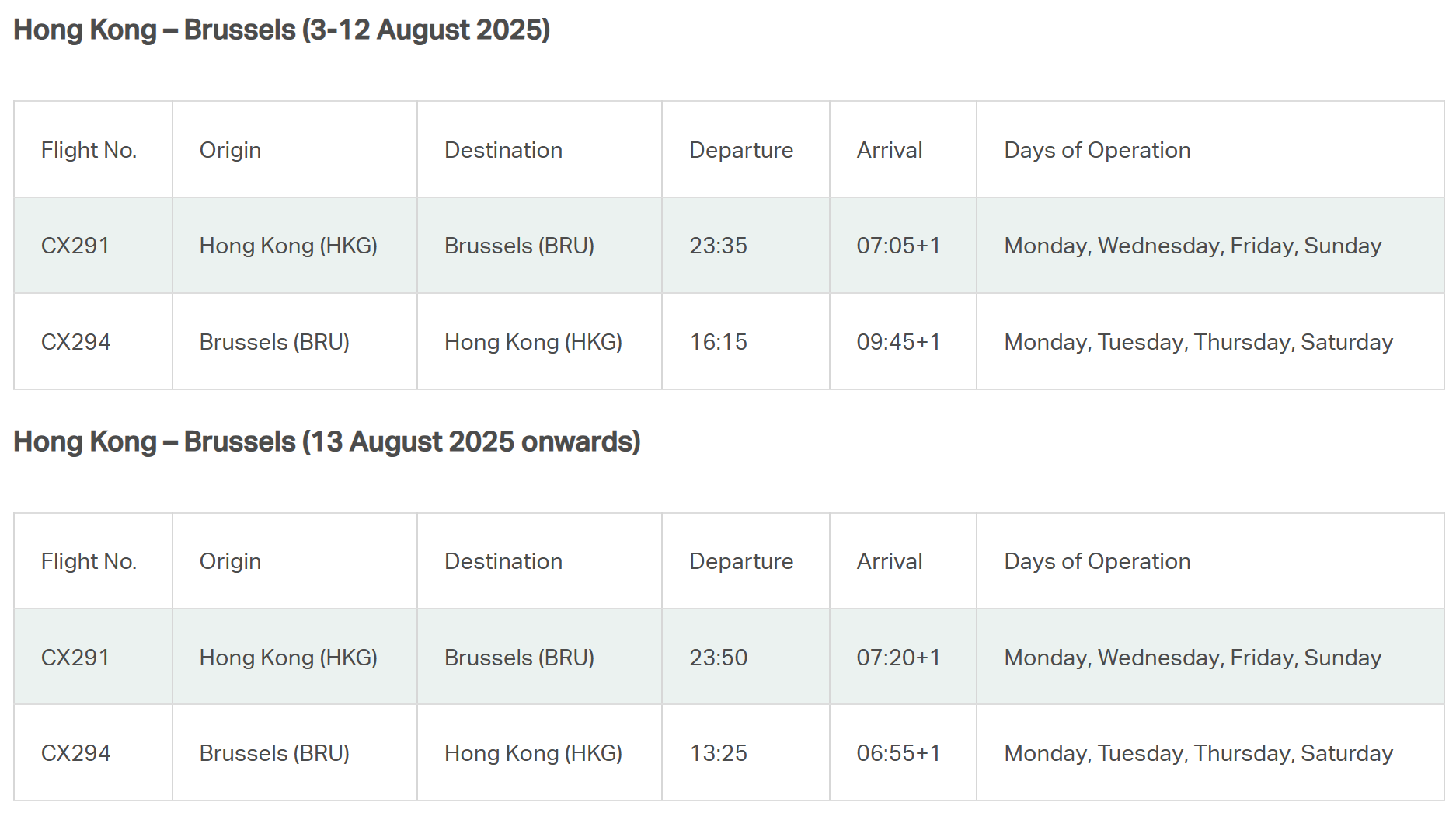The image size is (1456, 813).
Task: Click CX294 in the 3-12 August table
Action: point(75,342)
